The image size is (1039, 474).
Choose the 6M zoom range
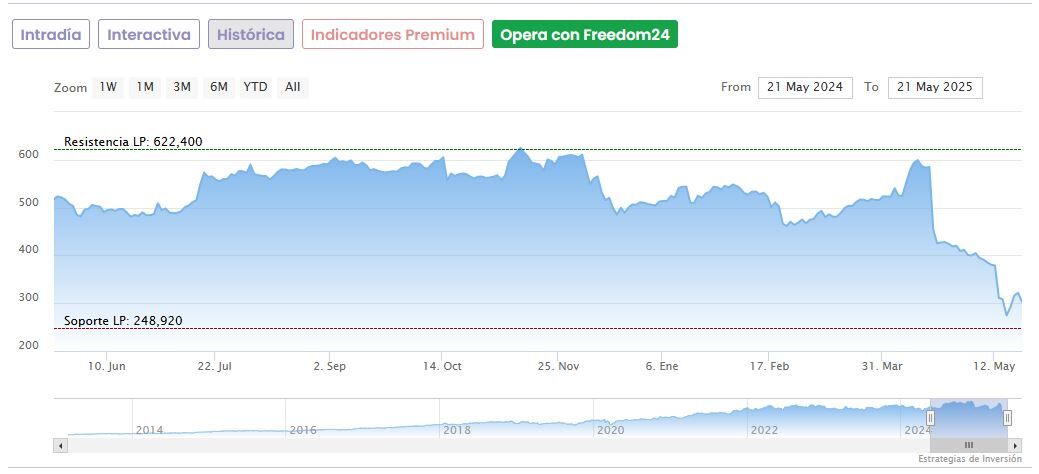coord(218,87)
